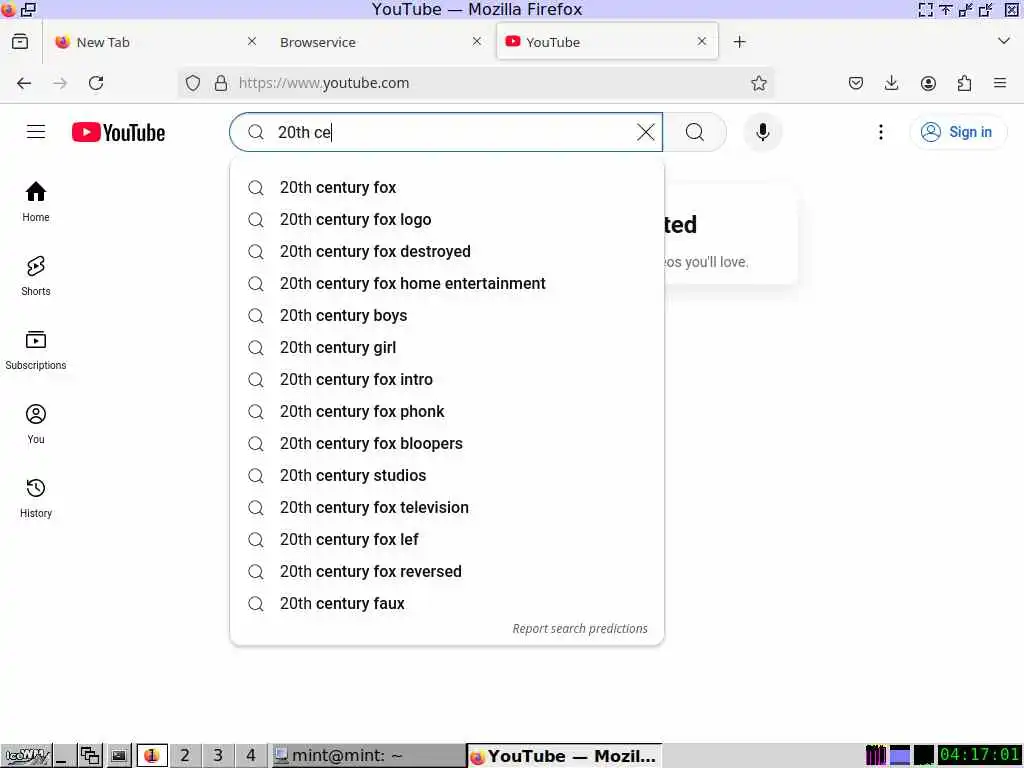Reload the page in Firefox
Screen dimensions: 1024x768
[96, 83]
